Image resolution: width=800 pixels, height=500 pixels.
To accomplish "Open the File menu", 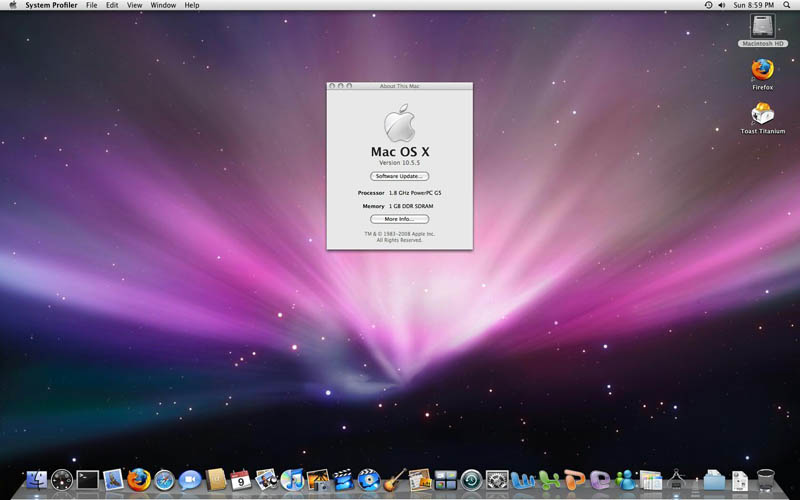I will click(92, 5).
